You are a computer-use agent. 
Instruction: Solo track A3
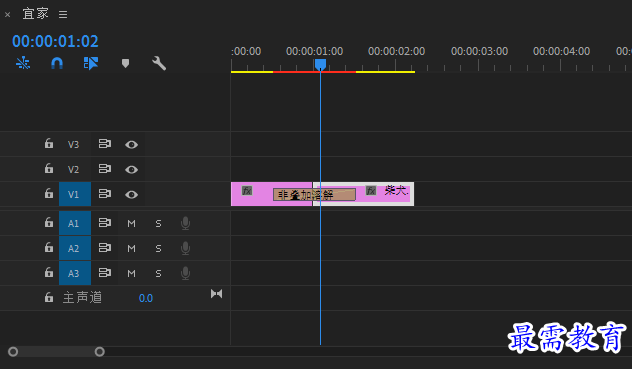pos(158,273)
